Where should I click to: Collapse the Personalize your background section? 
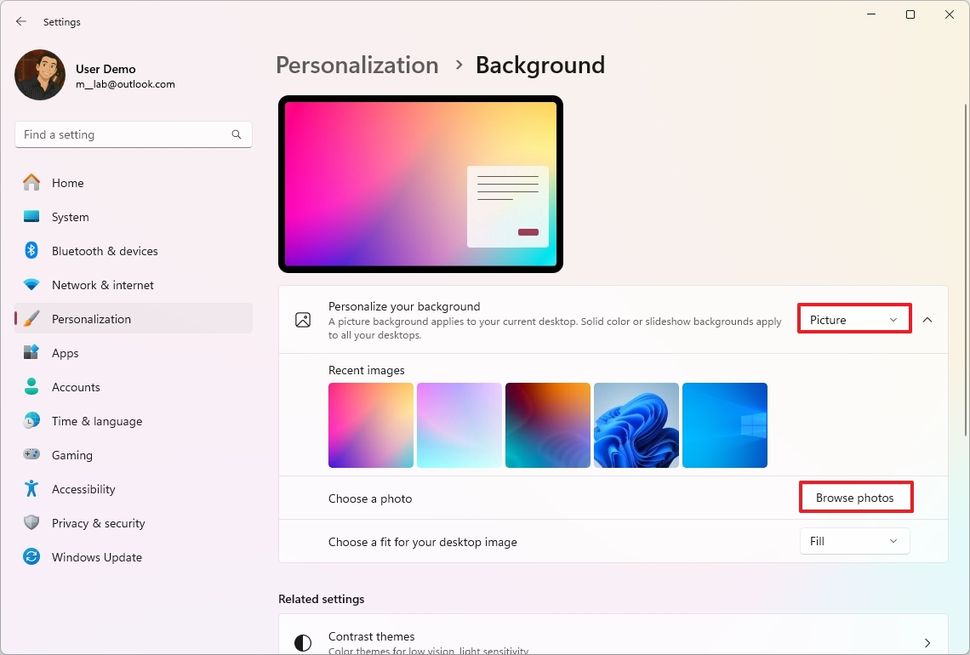tap(927, 320)
